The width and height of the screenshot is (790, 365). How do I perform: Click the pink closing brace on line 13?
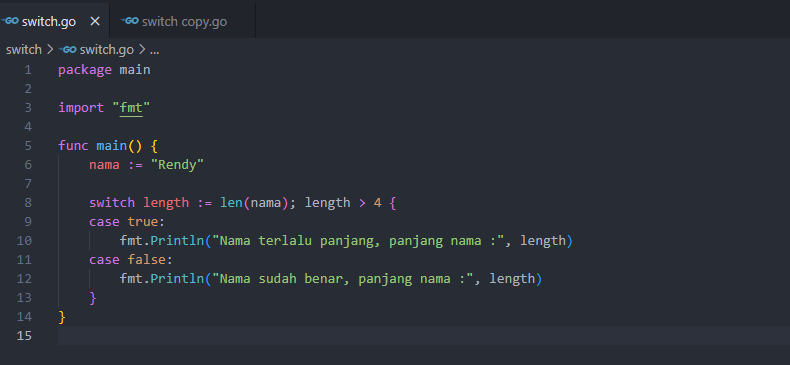click(x=93, y=298)
